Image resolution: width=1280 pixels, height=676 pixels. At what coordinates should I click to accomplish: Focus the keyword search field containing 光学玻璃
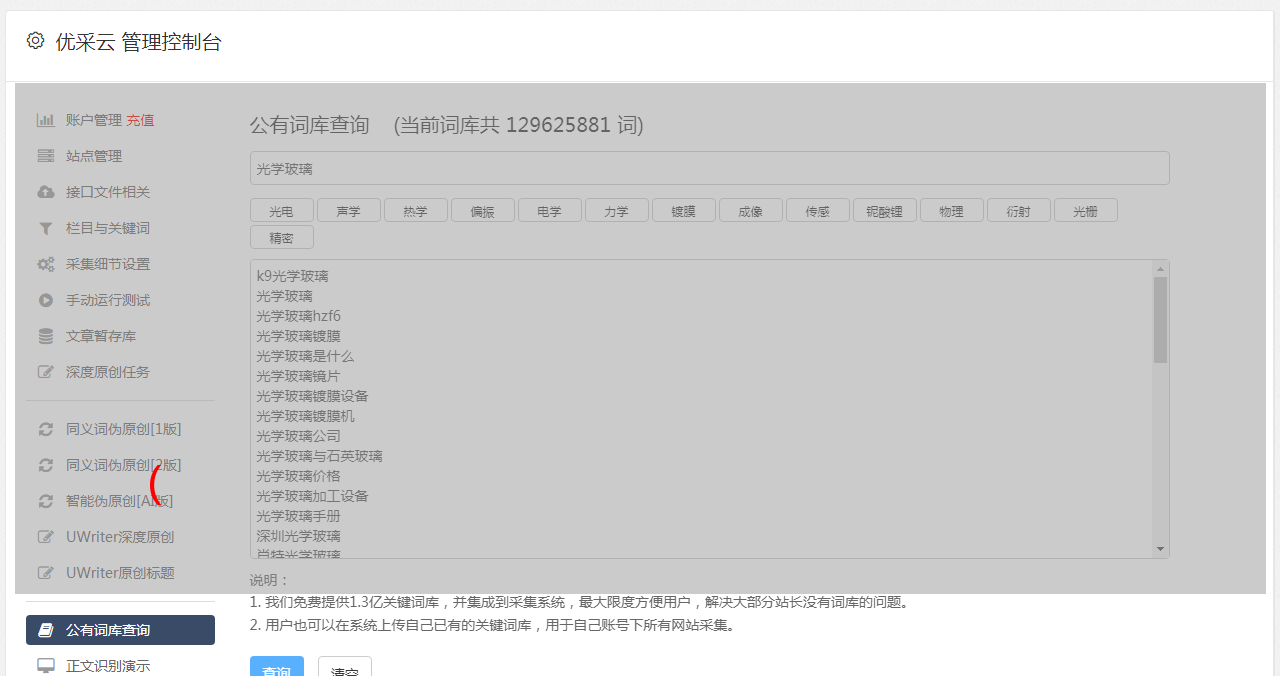click(x=709, y=168)
